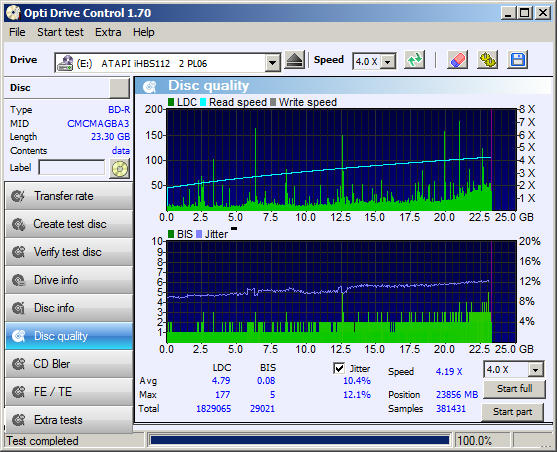
Task: Click the gray button beside Disc header
Action: (119, 88)
